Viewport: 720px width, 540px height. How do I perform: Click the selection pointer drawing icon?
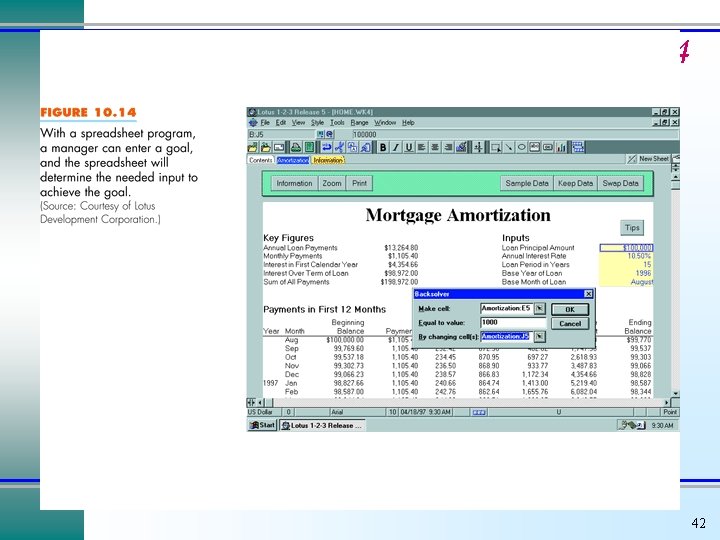coord(496,147)
